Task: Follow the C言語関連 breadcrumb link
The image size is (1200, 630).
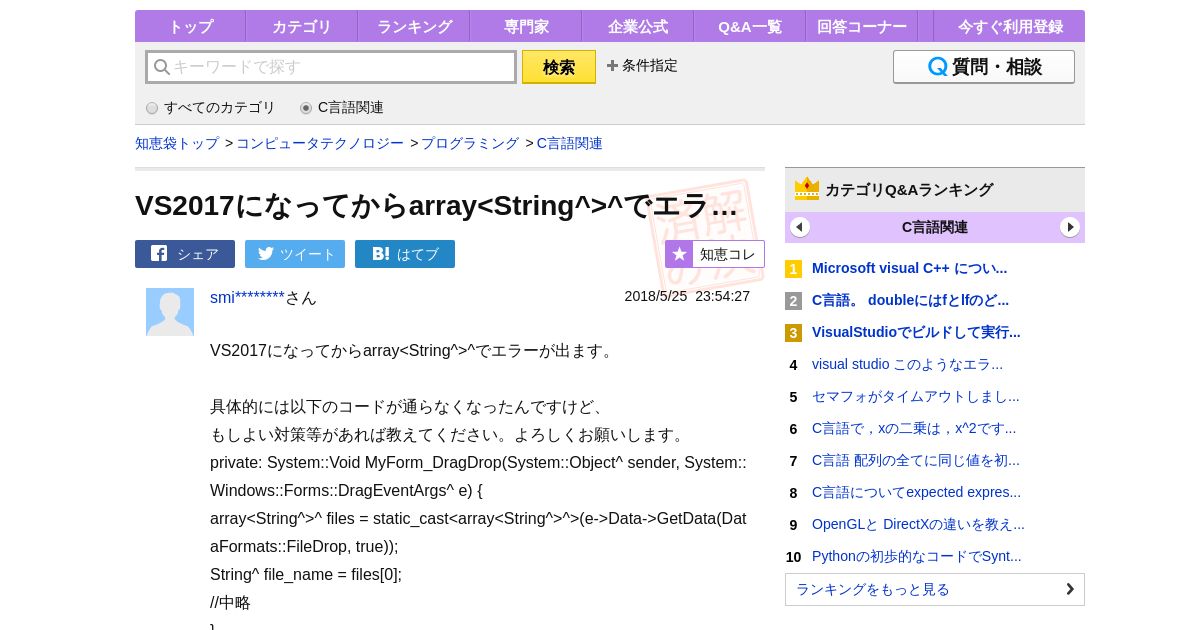Action: pyautogui.click(x=570, y=143)
